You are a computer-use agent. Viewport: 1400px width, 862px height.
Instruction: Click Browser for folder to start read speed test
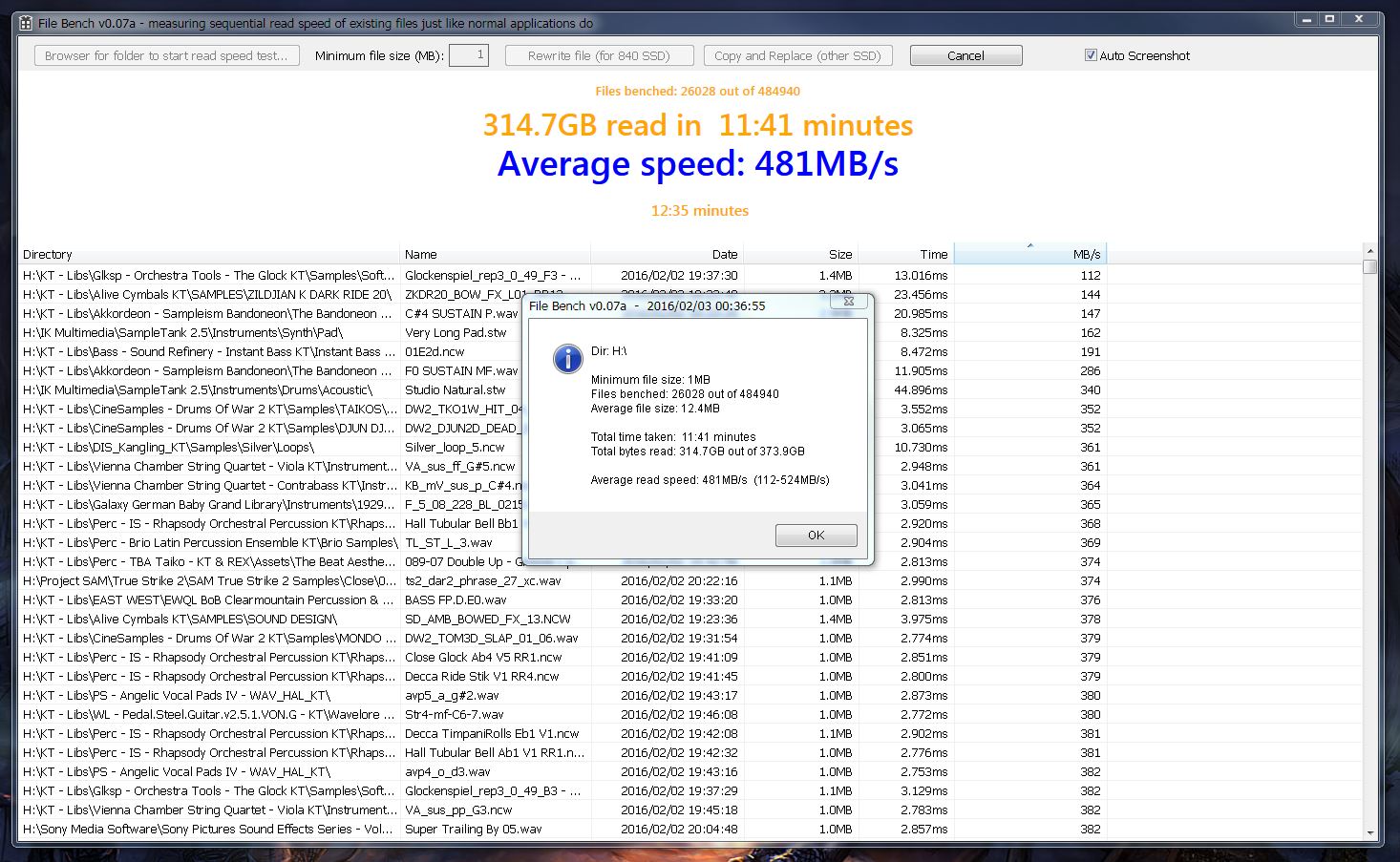[166, 55]
